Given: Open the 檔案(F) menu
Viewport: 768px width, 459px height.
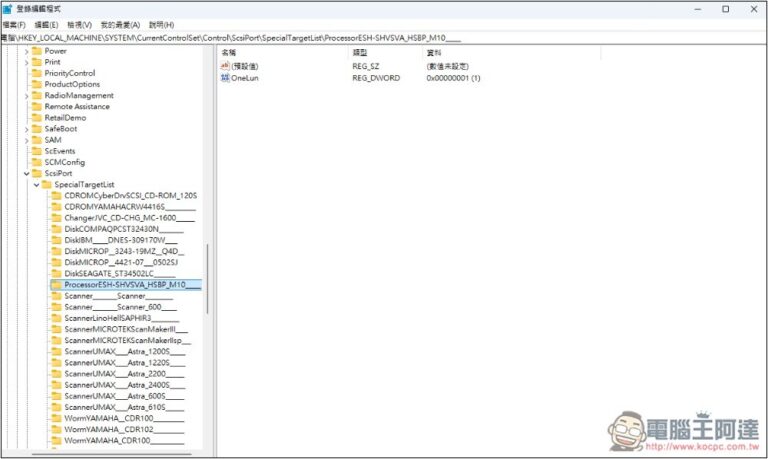Looking at the screenshot, I should [14, 24].
